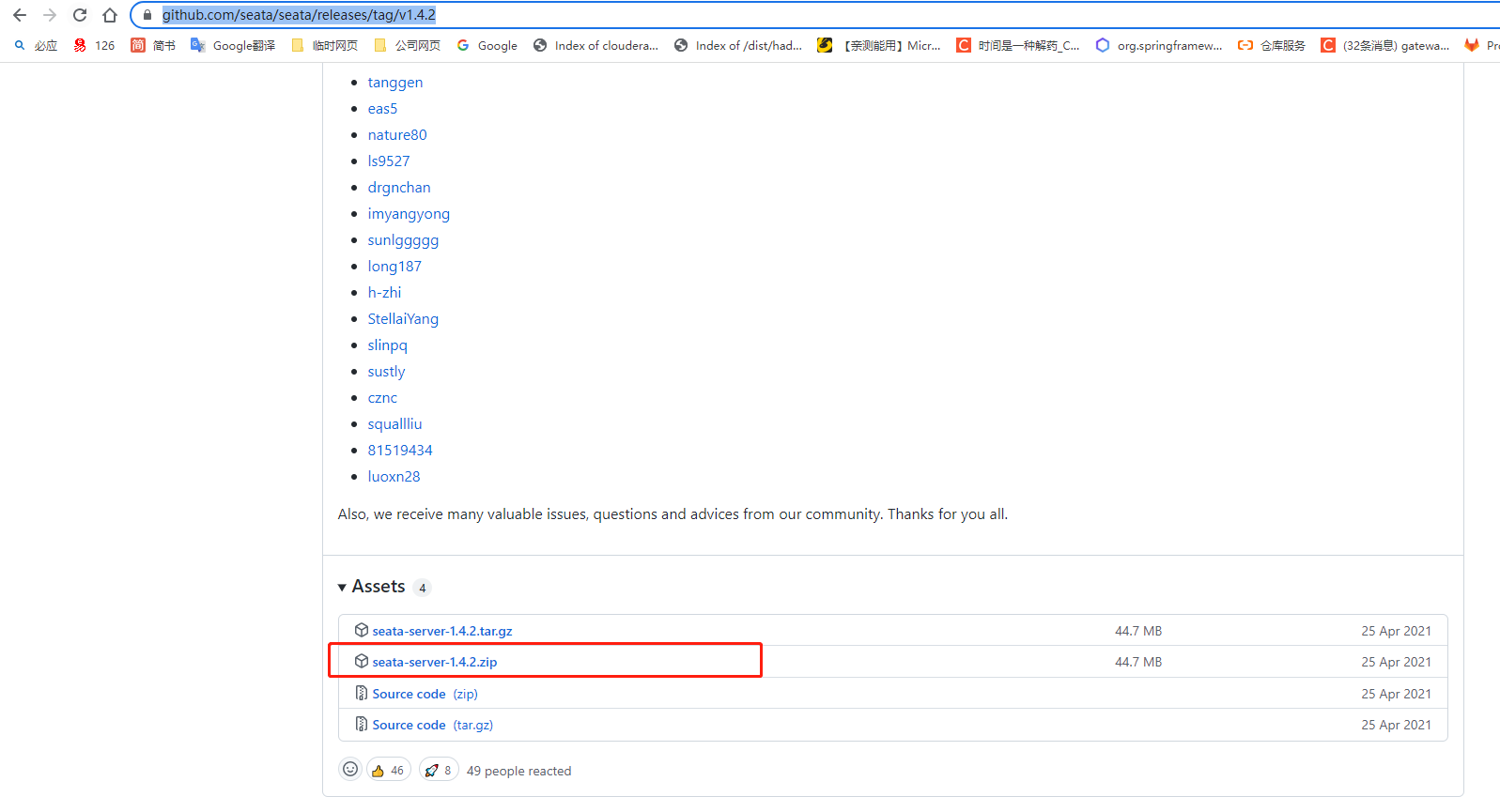This screenshot has height=812, width=1500.
Task: Open contributor luoxn28's profile
Action: (394, 477)
